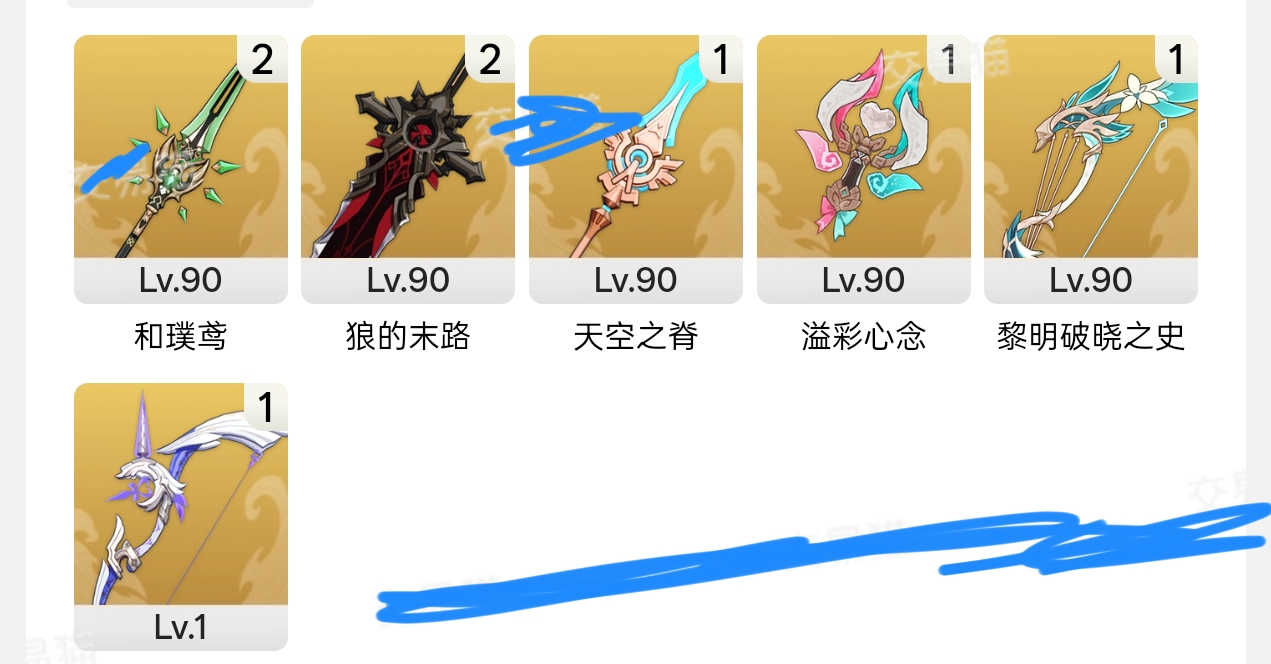
Task: Click refinement badge 2 on 和璞鸢
Action: point(263,59)
